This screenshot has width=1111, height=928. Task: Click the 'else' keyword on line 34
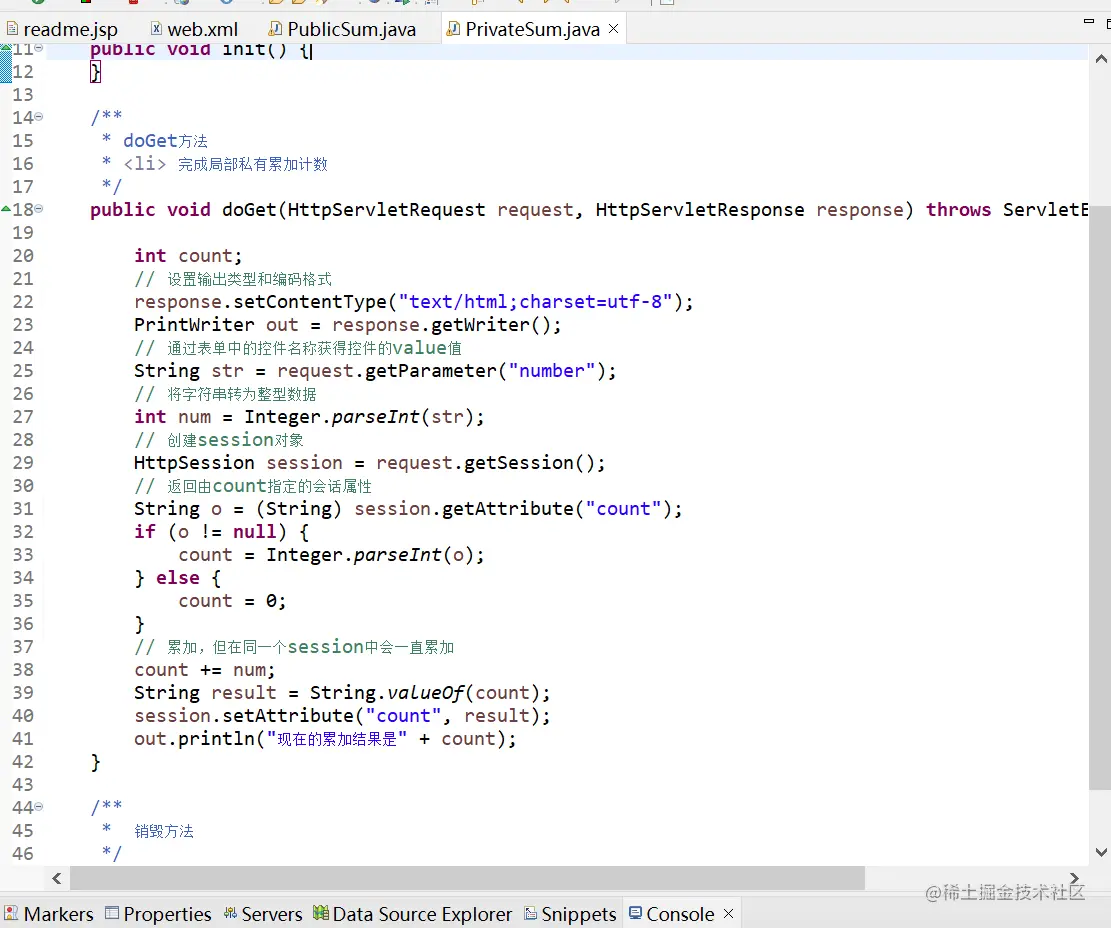tap(178, 578)
